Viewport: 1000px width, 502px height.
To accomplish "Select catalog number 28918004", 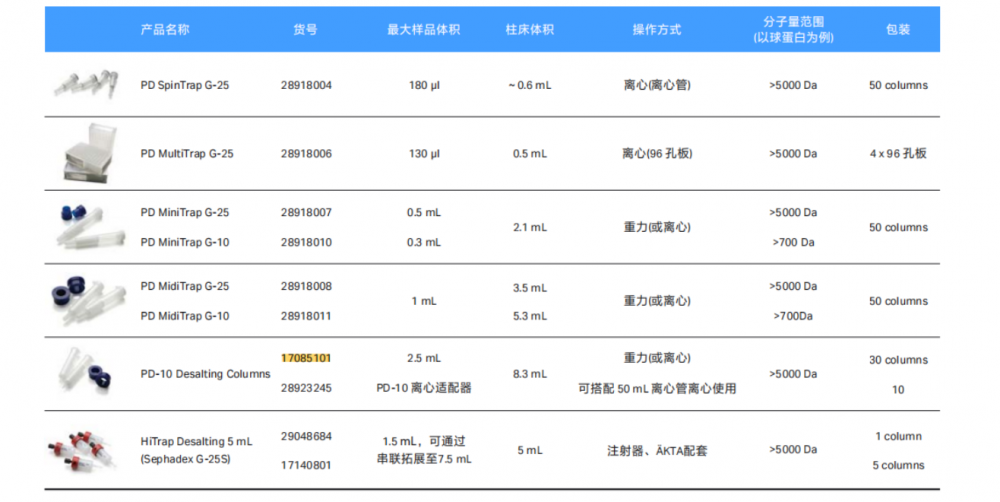I will click(x=306, y=86).
